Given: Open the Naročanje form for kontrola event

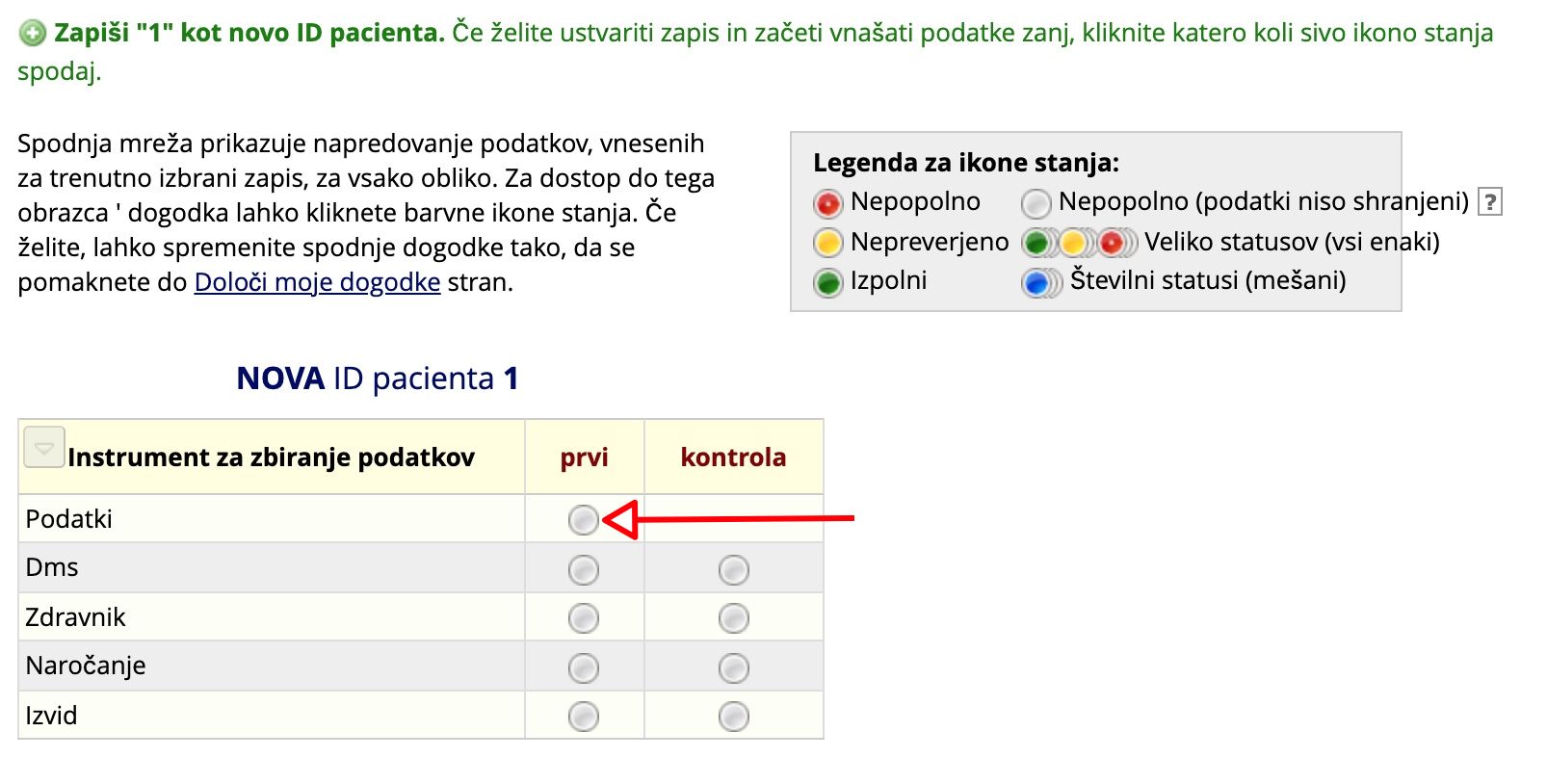Looking at the screenshot, I should pyautogui.click(x=733, y=667).
